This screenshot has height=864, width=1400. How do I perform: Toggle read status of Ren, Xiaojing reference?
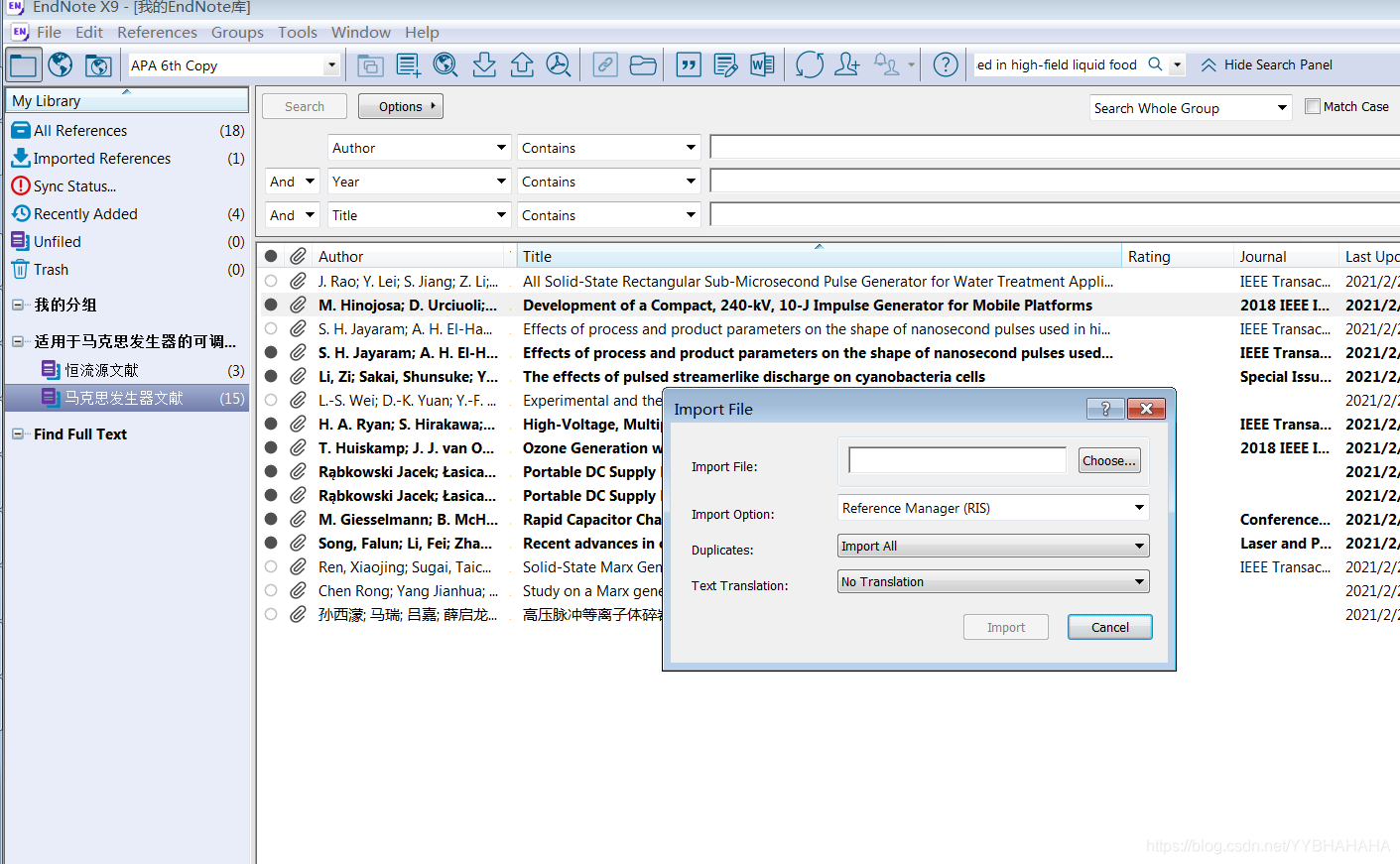point(271,567)
